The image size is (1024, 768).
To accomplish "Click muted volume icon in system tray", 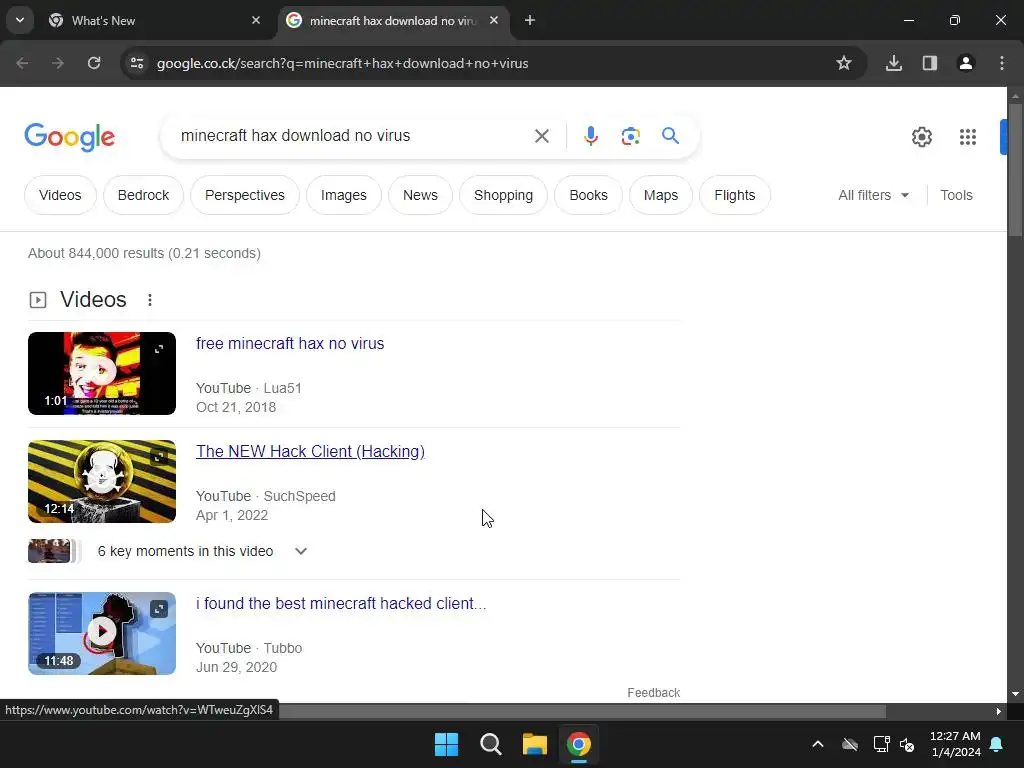I will coord(907,744).
